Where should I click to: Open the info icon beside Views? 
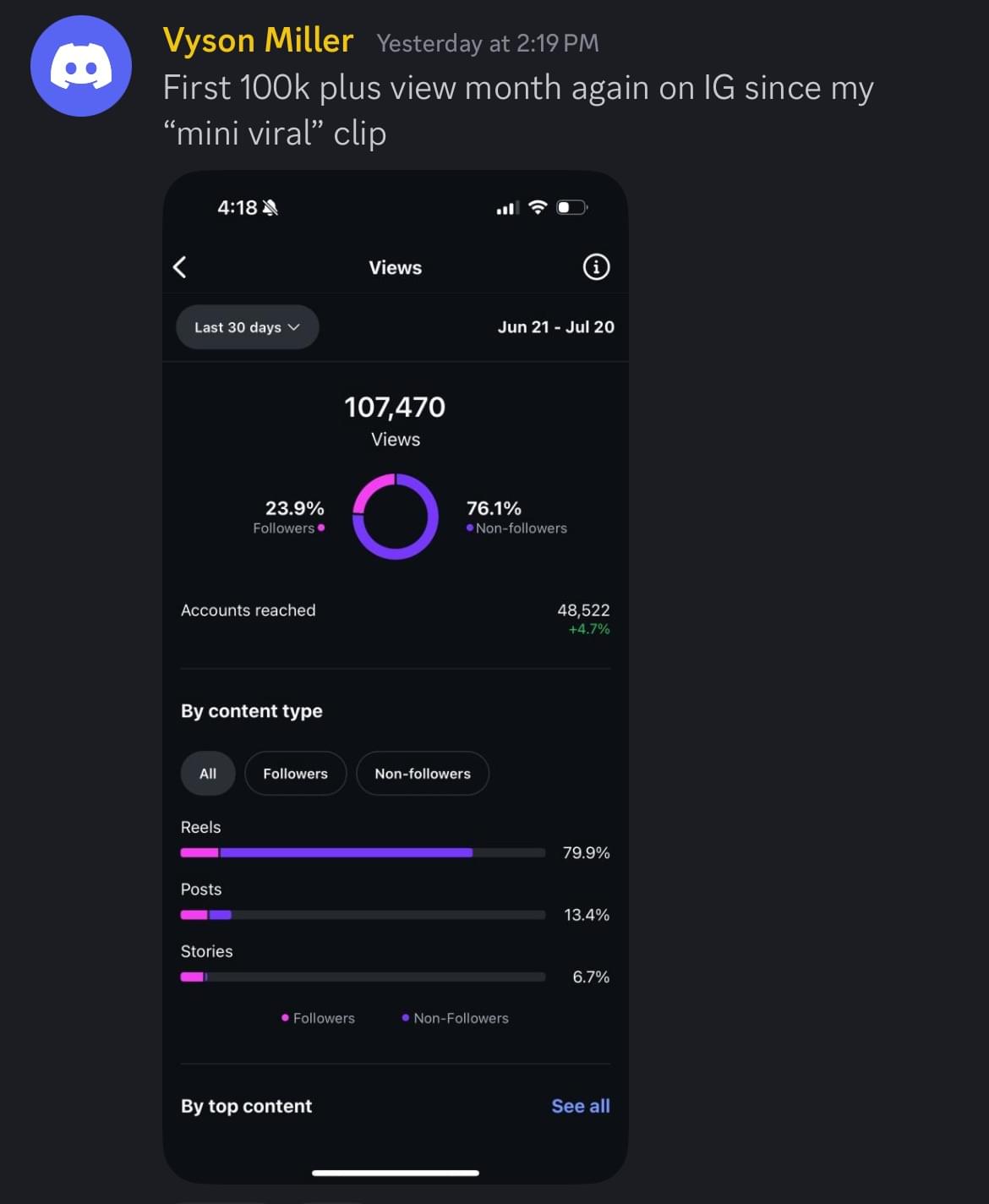596,267
